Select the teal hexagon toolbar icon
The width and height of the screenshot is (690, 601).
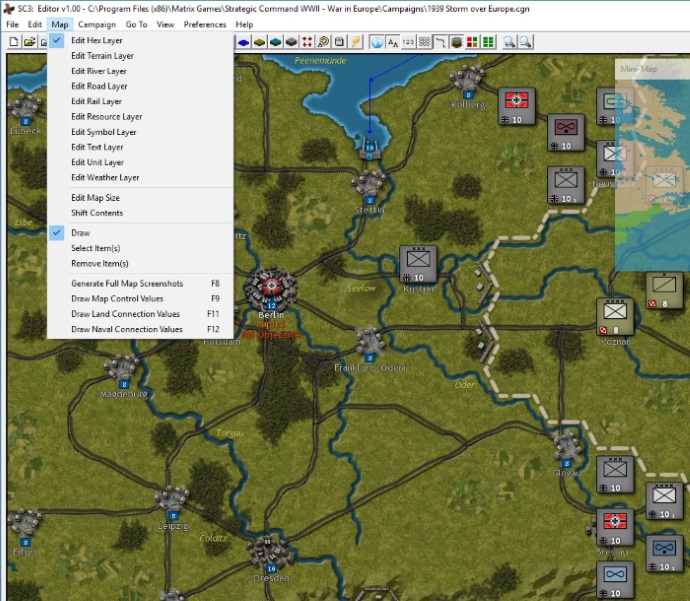coord(275,42)
